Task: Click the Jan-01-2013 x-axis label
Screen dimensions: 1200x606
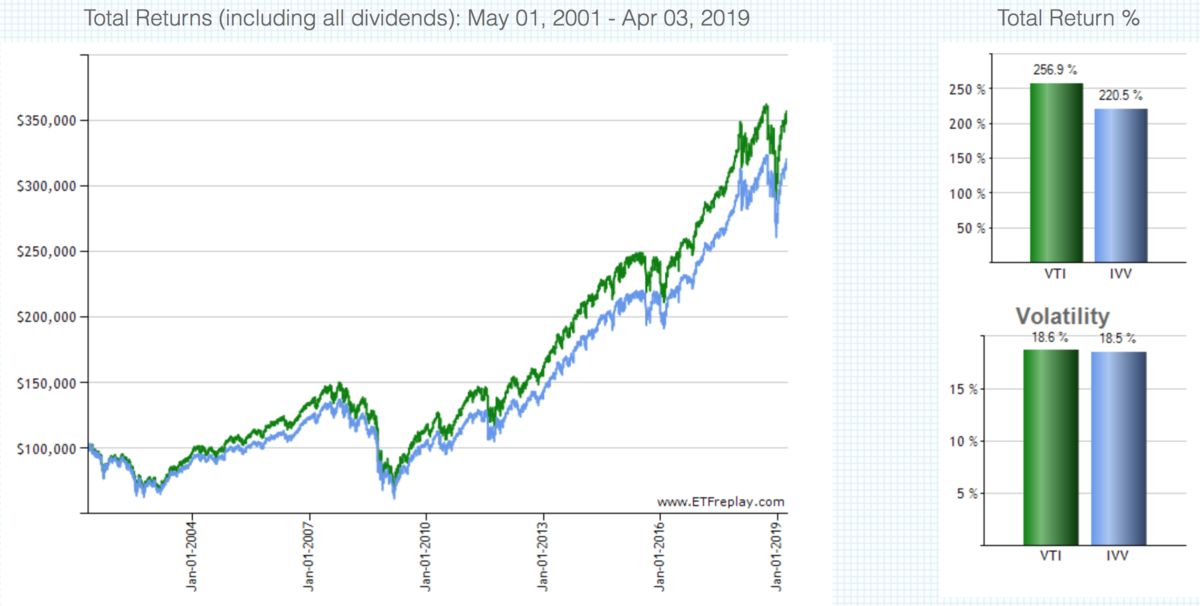Action: click(x=544, y=557)
